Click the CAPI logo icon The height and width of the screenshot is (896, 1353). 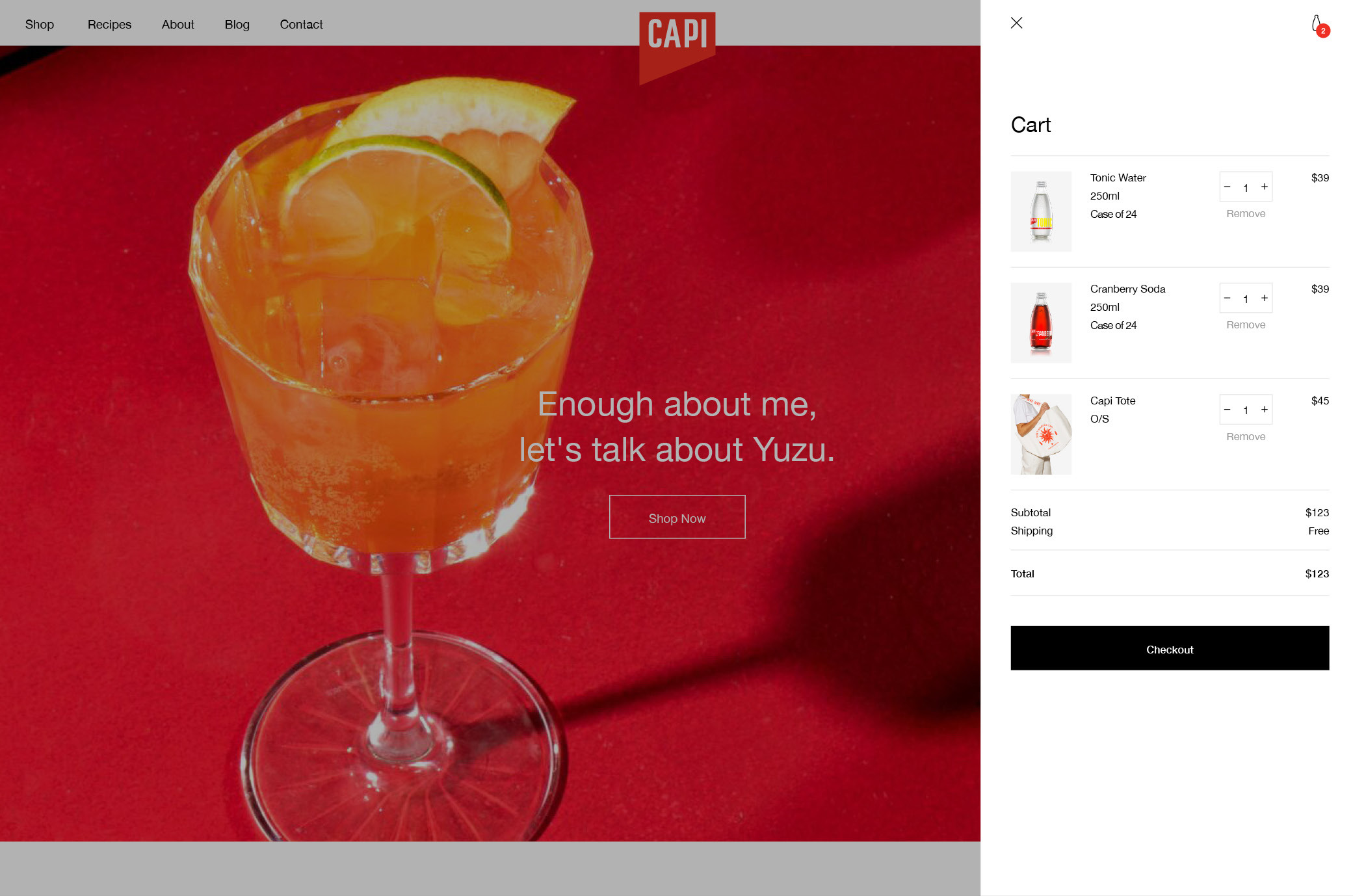pyautogui.click(x=677, y=37)
